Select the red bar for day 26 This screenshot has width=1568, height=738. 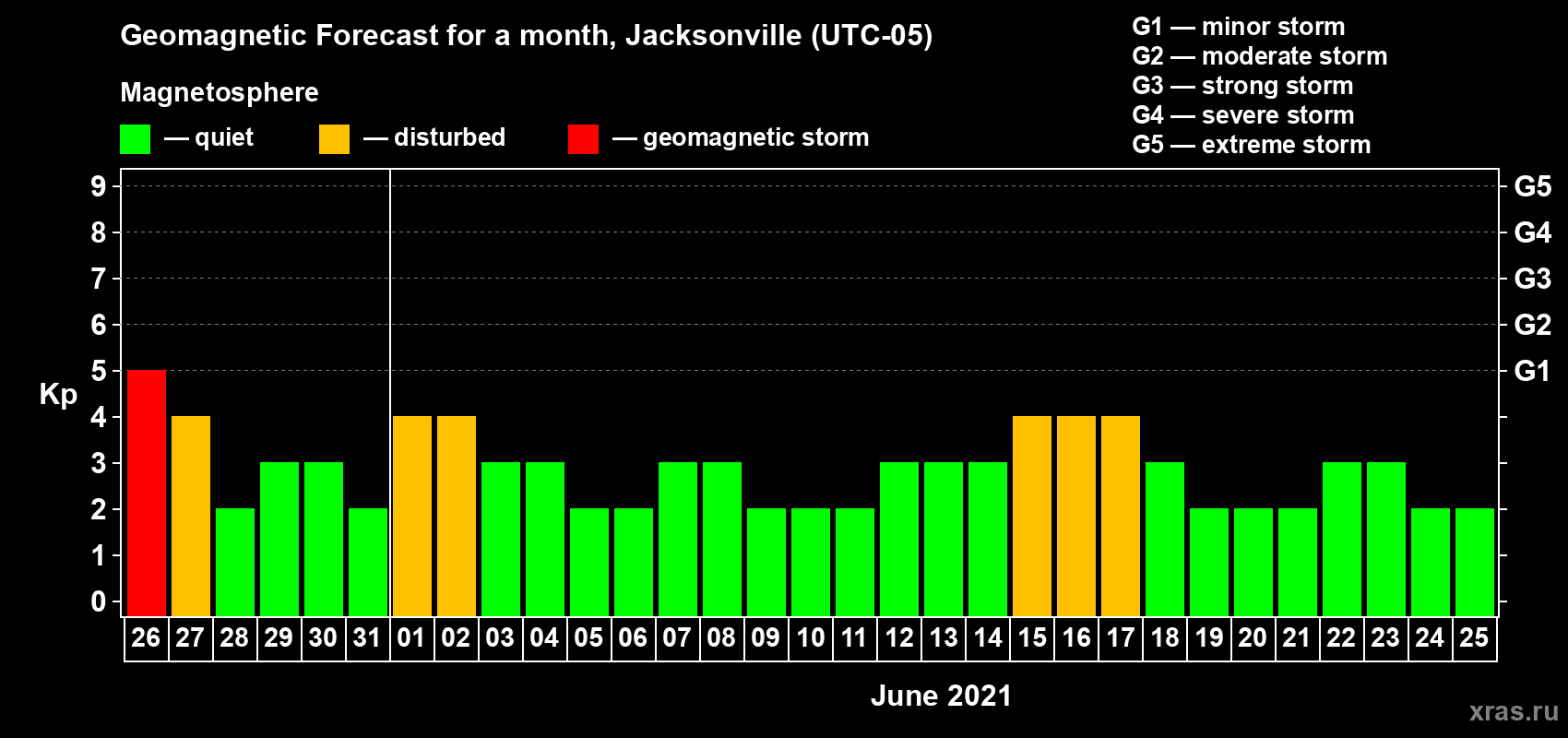pyautogui.click(x=147, y=493)
